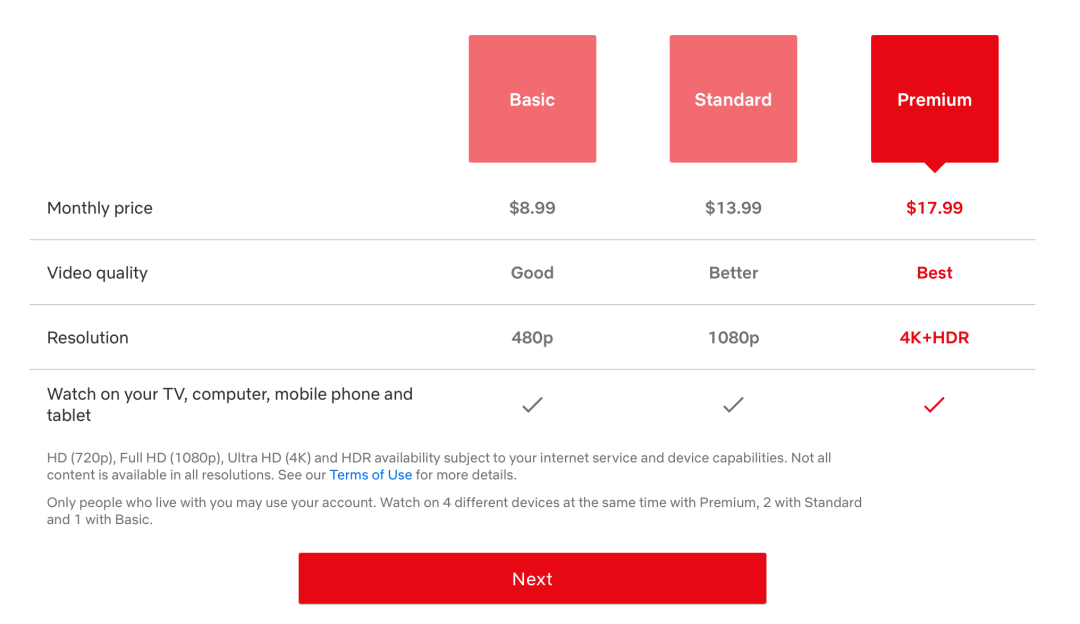Select the Basic plan tile
Screen dimensions: 1080x624
tap(532, 99)
